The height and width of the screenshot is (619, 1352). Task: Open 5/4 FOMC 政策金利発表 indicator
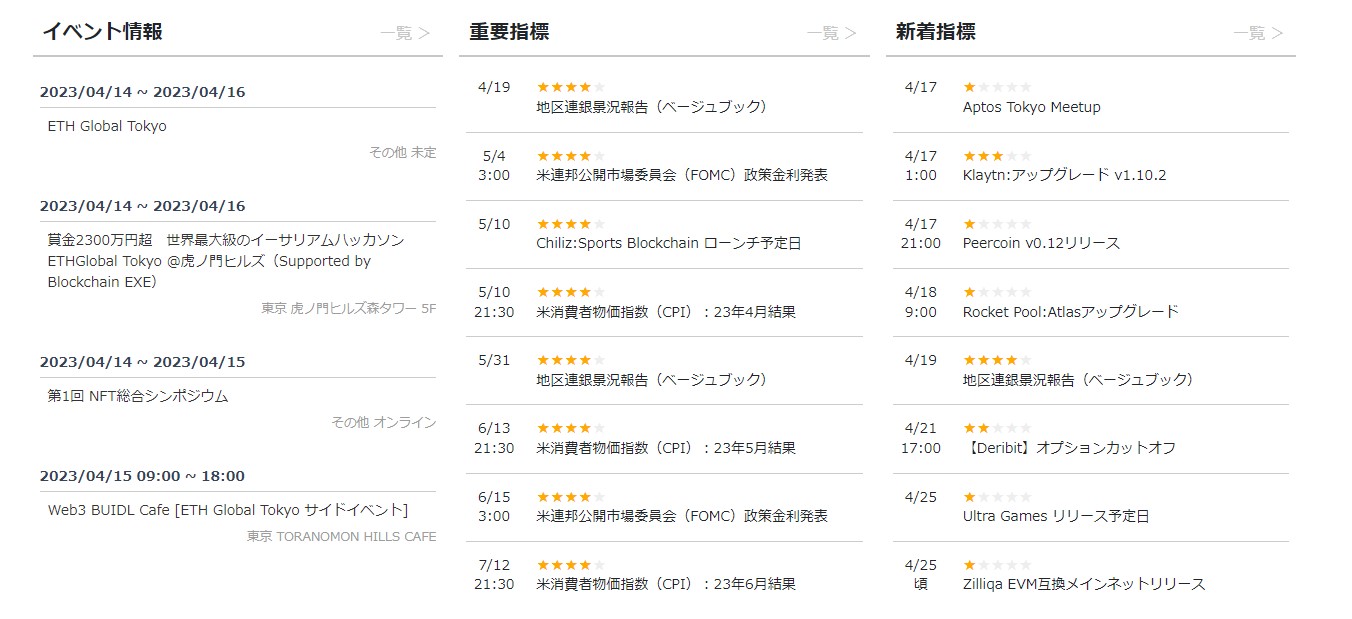point(682,175)
